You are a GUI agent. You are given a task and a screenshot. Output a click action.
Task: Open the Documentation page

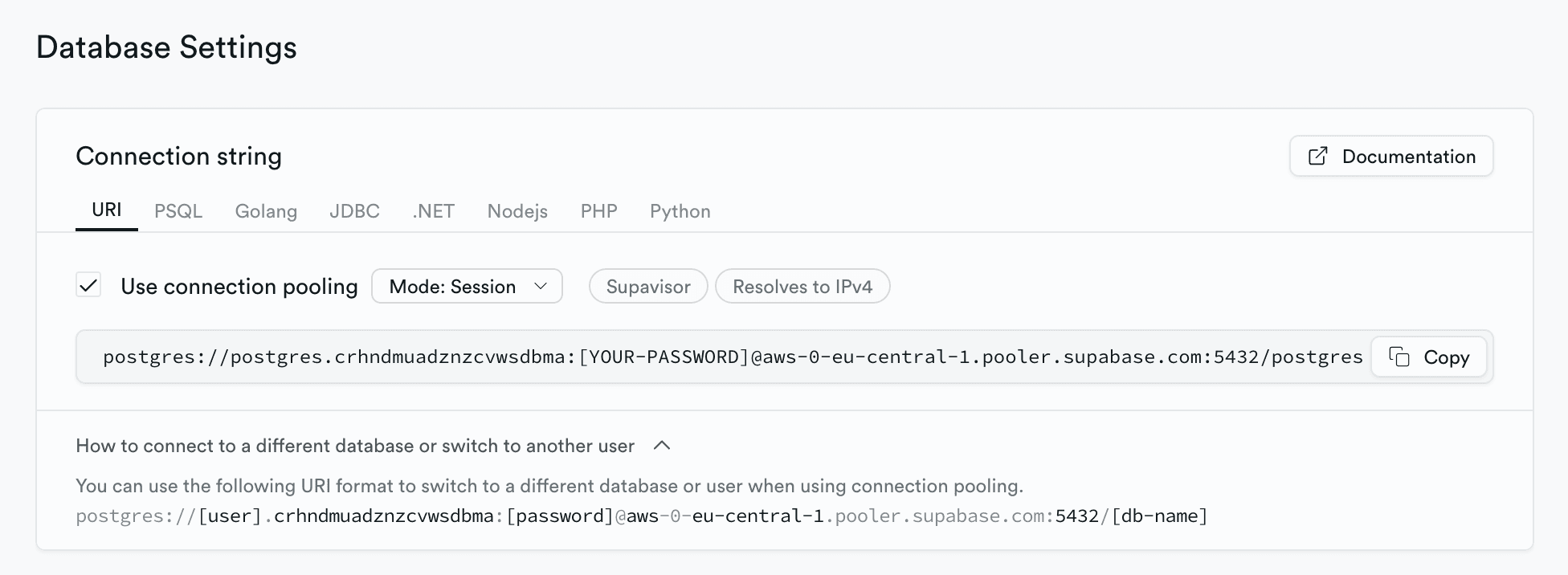(x=1391, y=156)
